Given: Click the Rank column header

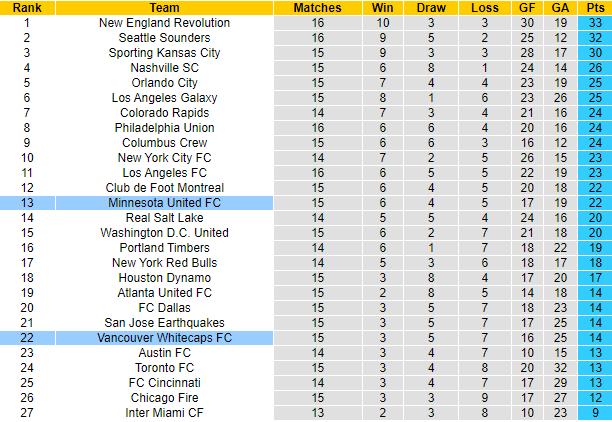Looking at the screenshot, I should [x=27, y=8].
